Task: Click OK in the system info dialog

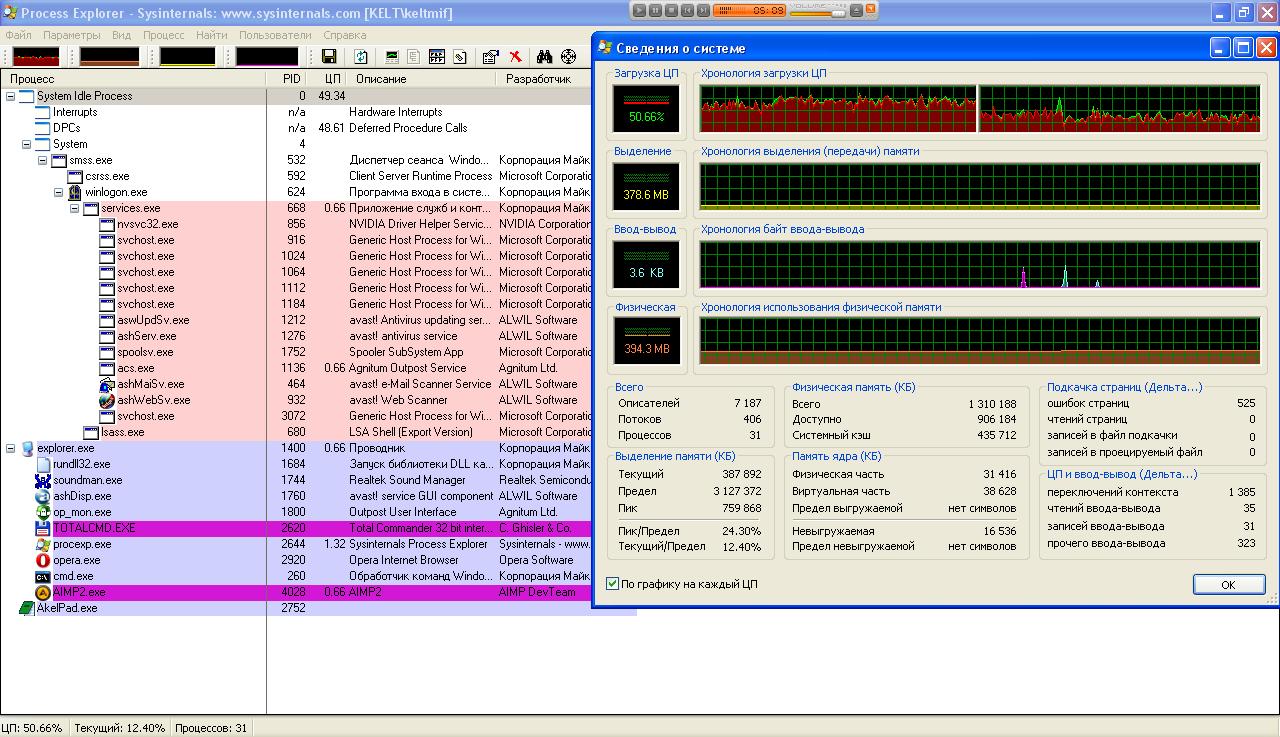Action: [1228, 585]
